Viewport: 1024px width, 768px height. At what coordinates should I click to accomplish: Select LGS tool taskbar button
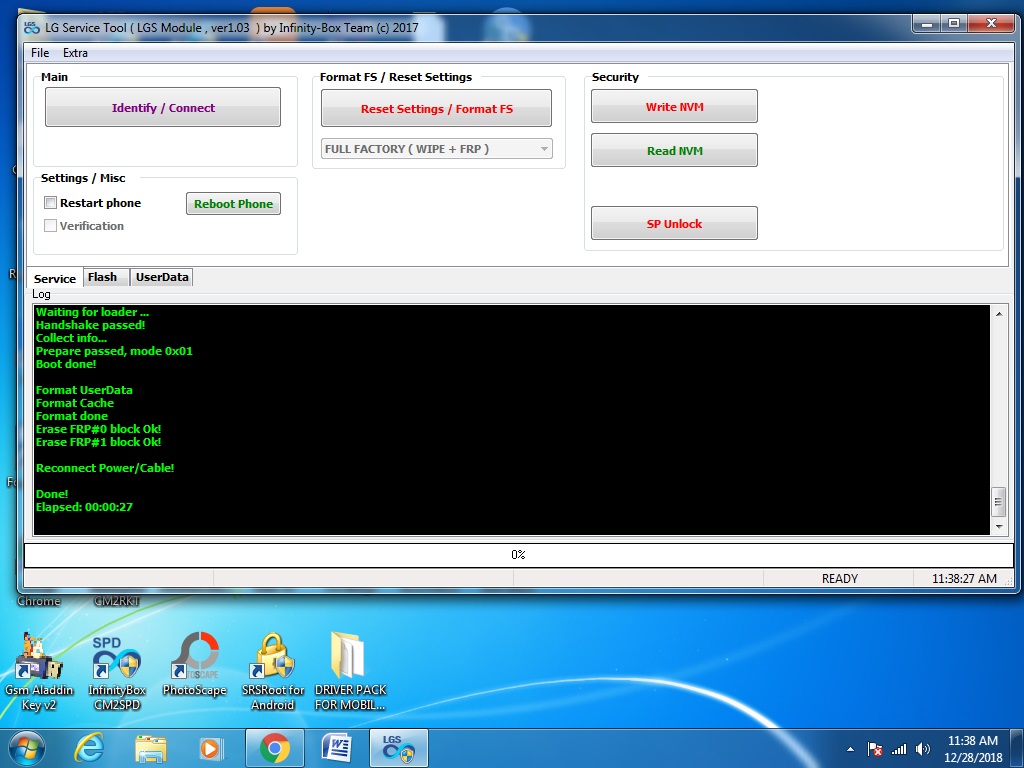[x=399, y=748]
